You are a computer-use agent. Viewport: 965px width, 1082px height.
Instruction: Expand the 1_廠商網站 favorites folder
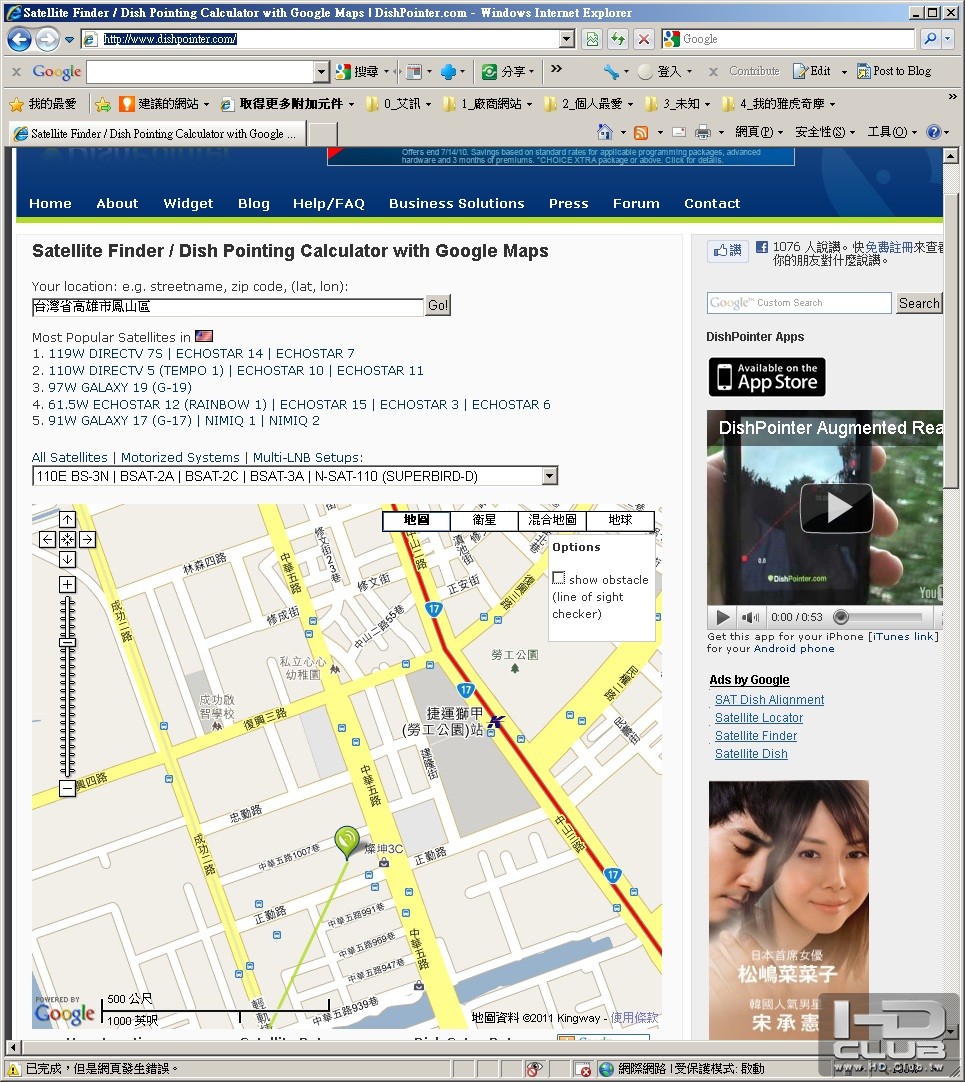[x=487, y=104]
